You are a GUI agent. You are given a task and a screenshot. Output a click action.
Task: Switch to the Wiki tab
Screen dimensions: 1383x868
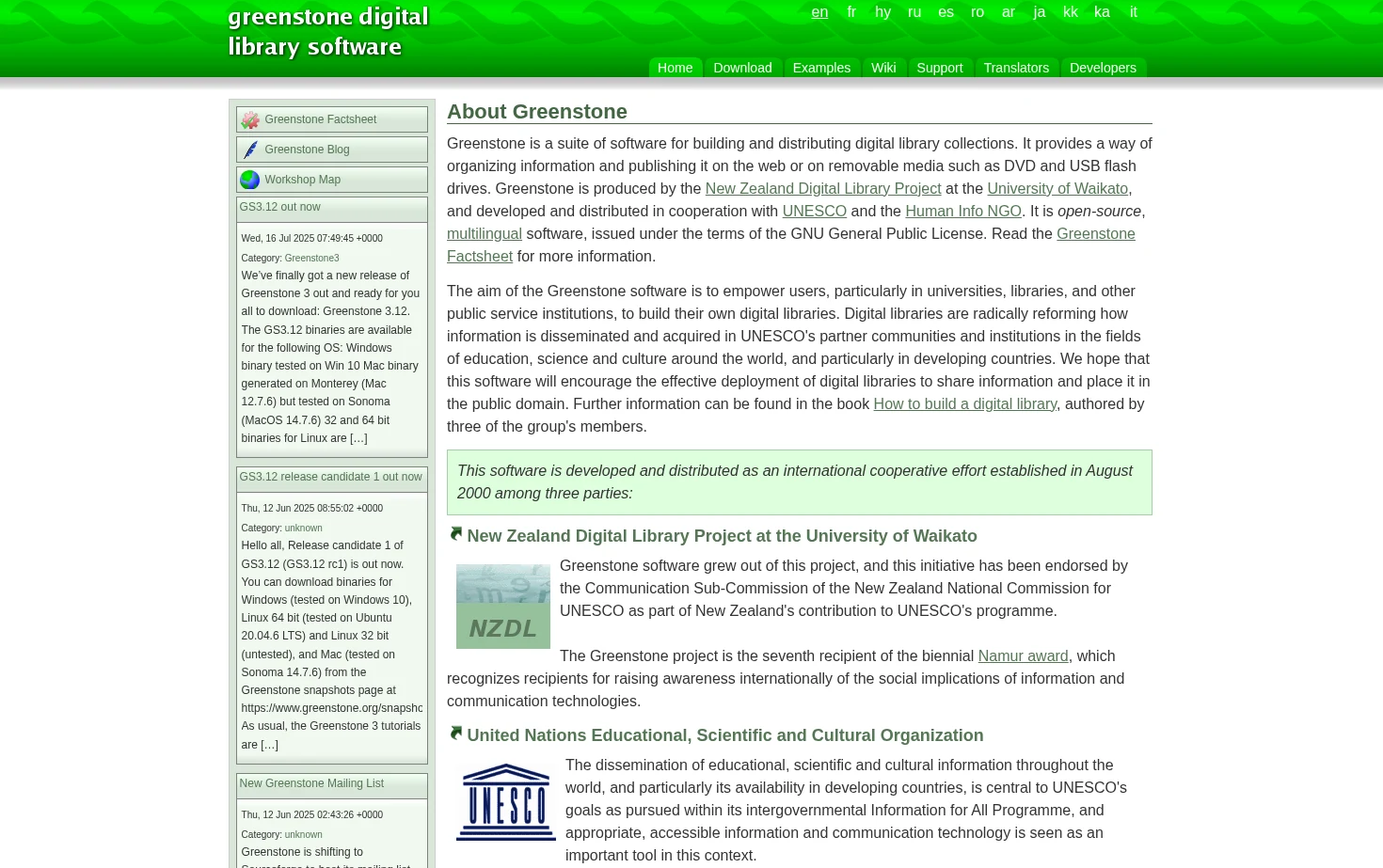883,68
